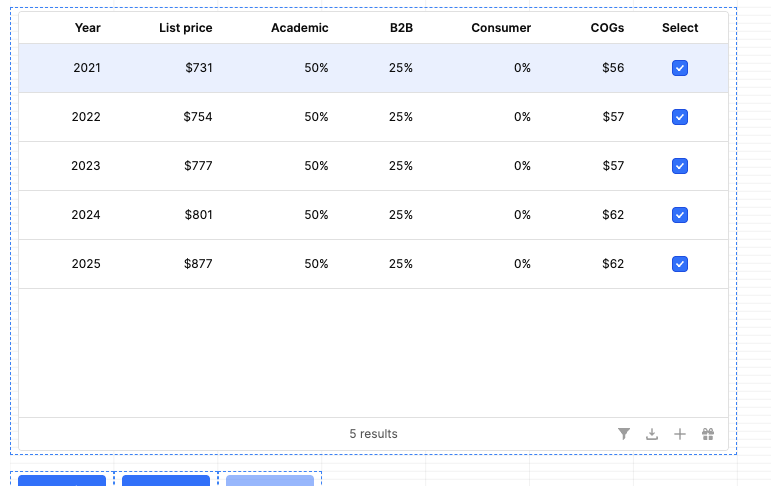Click the download table data icon
The height and width of the screenshot is (486, 771).
coord(652,434)
